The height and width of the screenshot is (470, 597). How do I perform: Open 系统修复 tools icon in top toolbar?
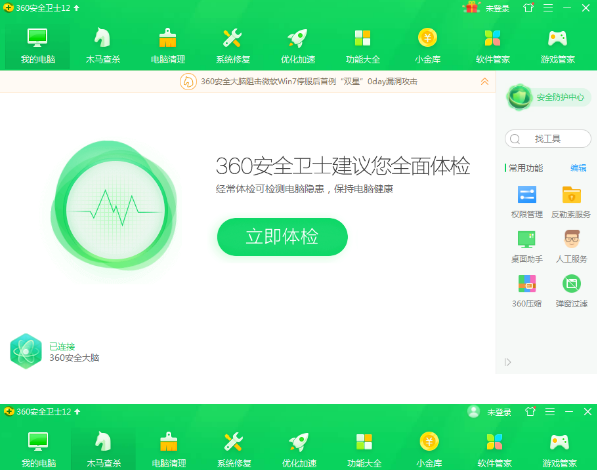(232, 38)
